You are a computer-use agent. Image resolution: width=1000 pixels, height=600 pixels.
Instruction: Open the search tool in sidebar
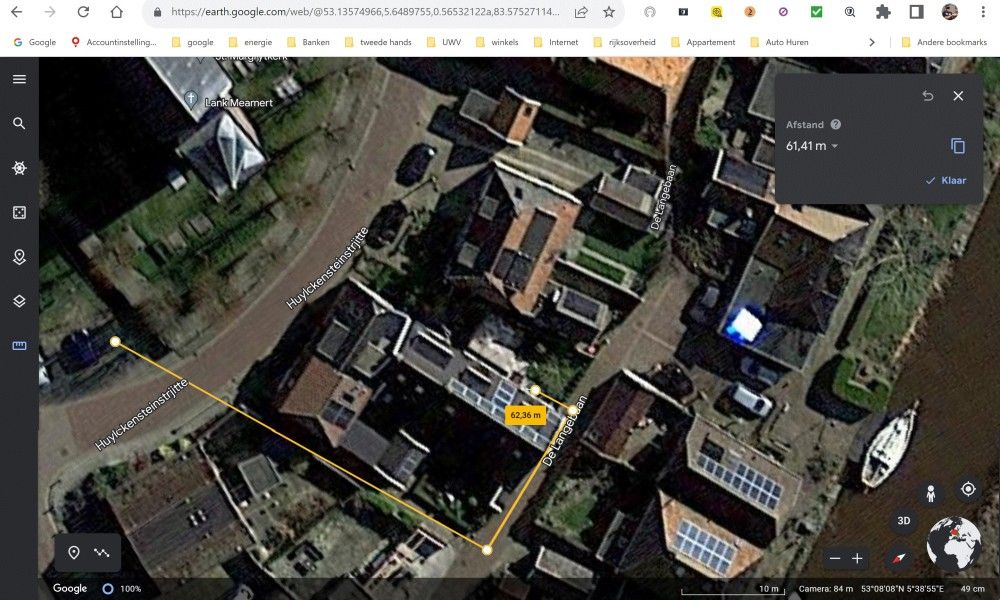19,123
